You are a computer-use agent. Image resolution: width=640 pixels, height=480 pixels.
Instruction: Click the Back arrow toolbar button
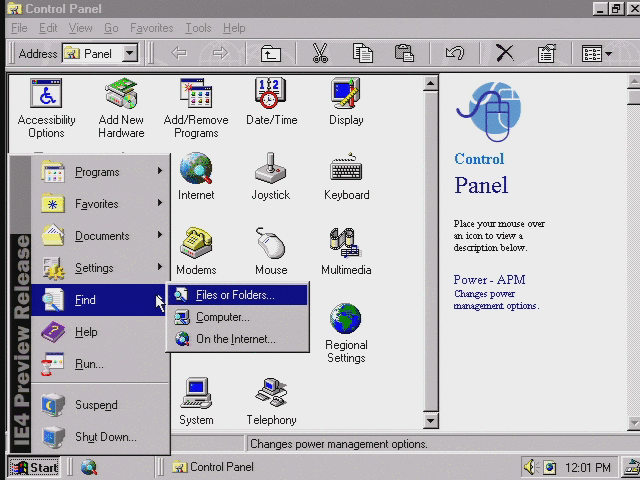pyautogui.click(x=179, y=53)
